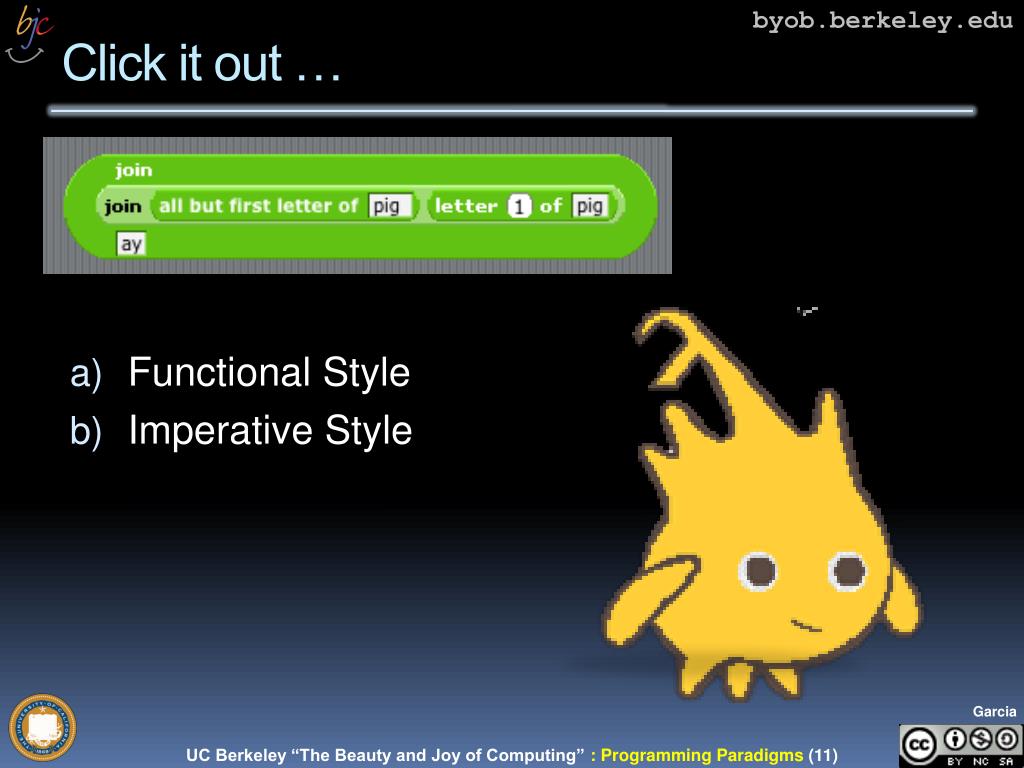Click the 'ay' input field

pyautogui.click(x=131, y=244)
